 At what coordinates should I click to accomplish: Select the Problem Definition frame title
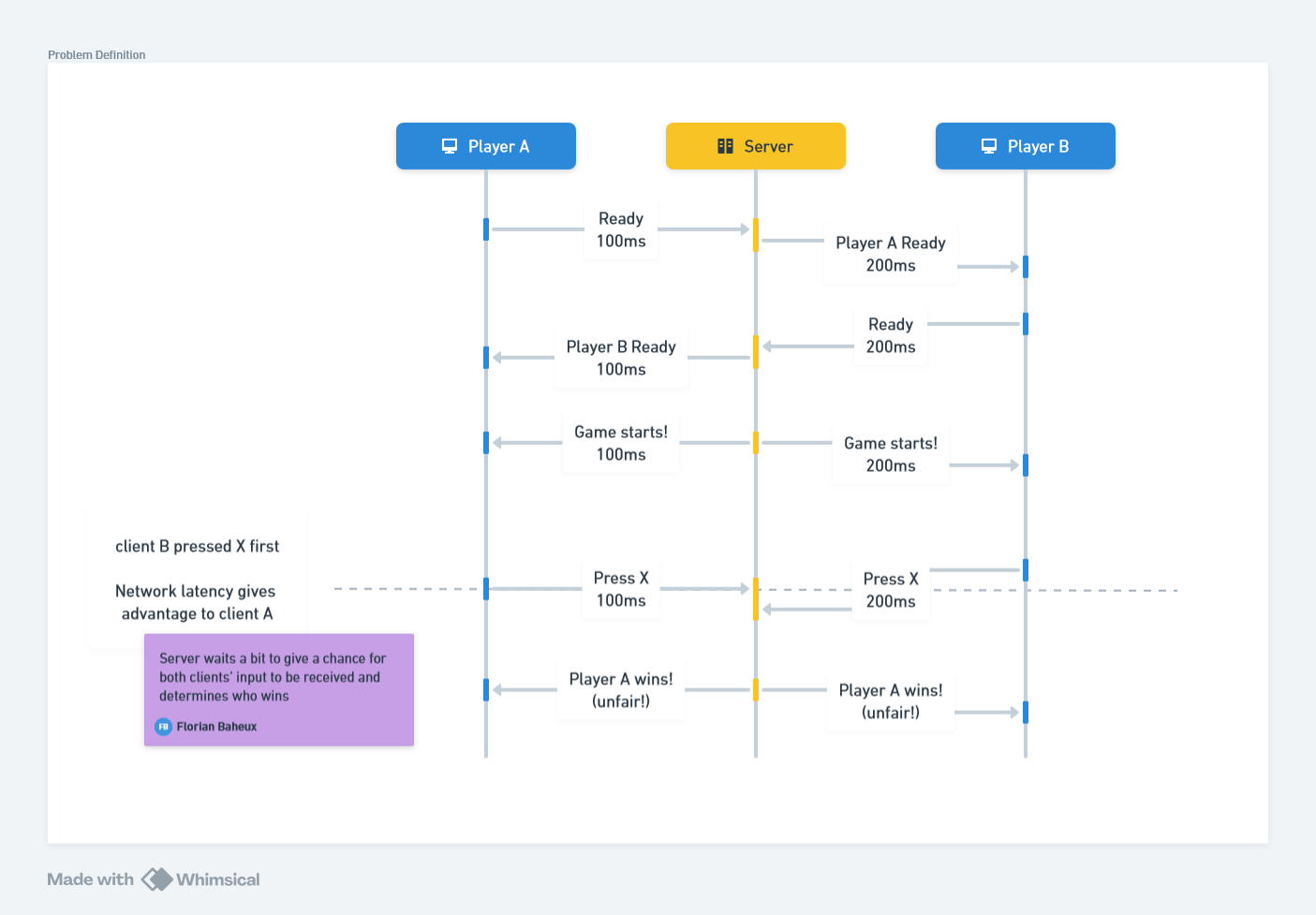[x=96, y=55]
